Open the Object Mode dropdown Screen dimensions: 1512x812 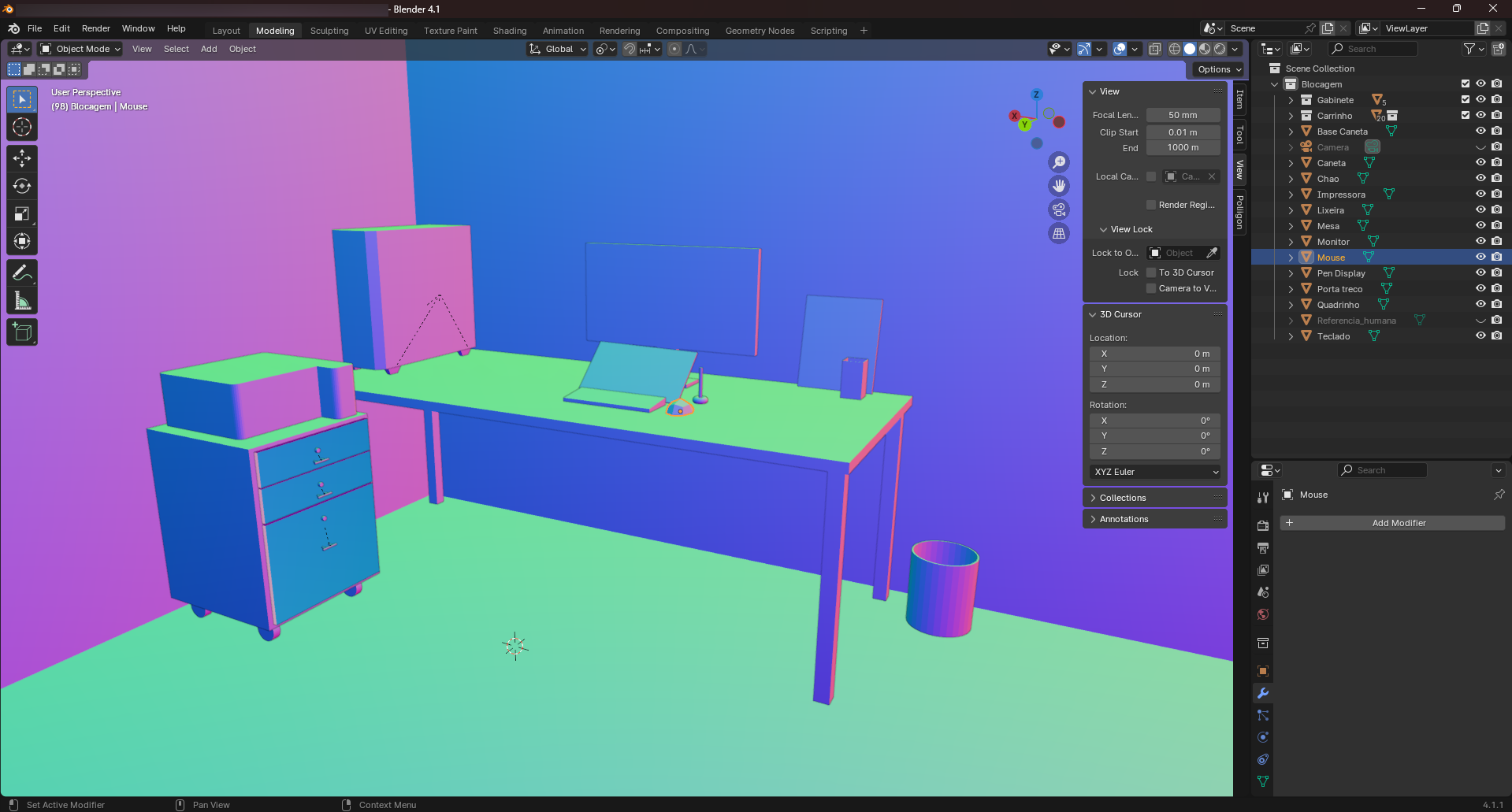pyautogui.click(x=80, y=49)
